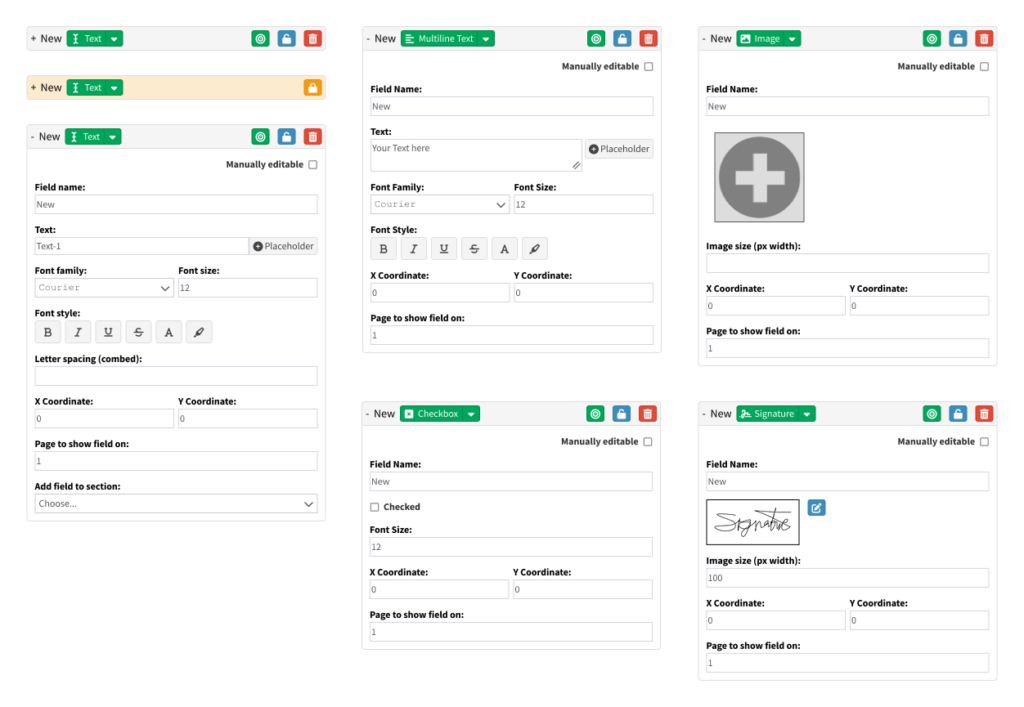Delete the Image field using red trash icon
Screen dimensions: 1024x707
[x=984, y=39]
